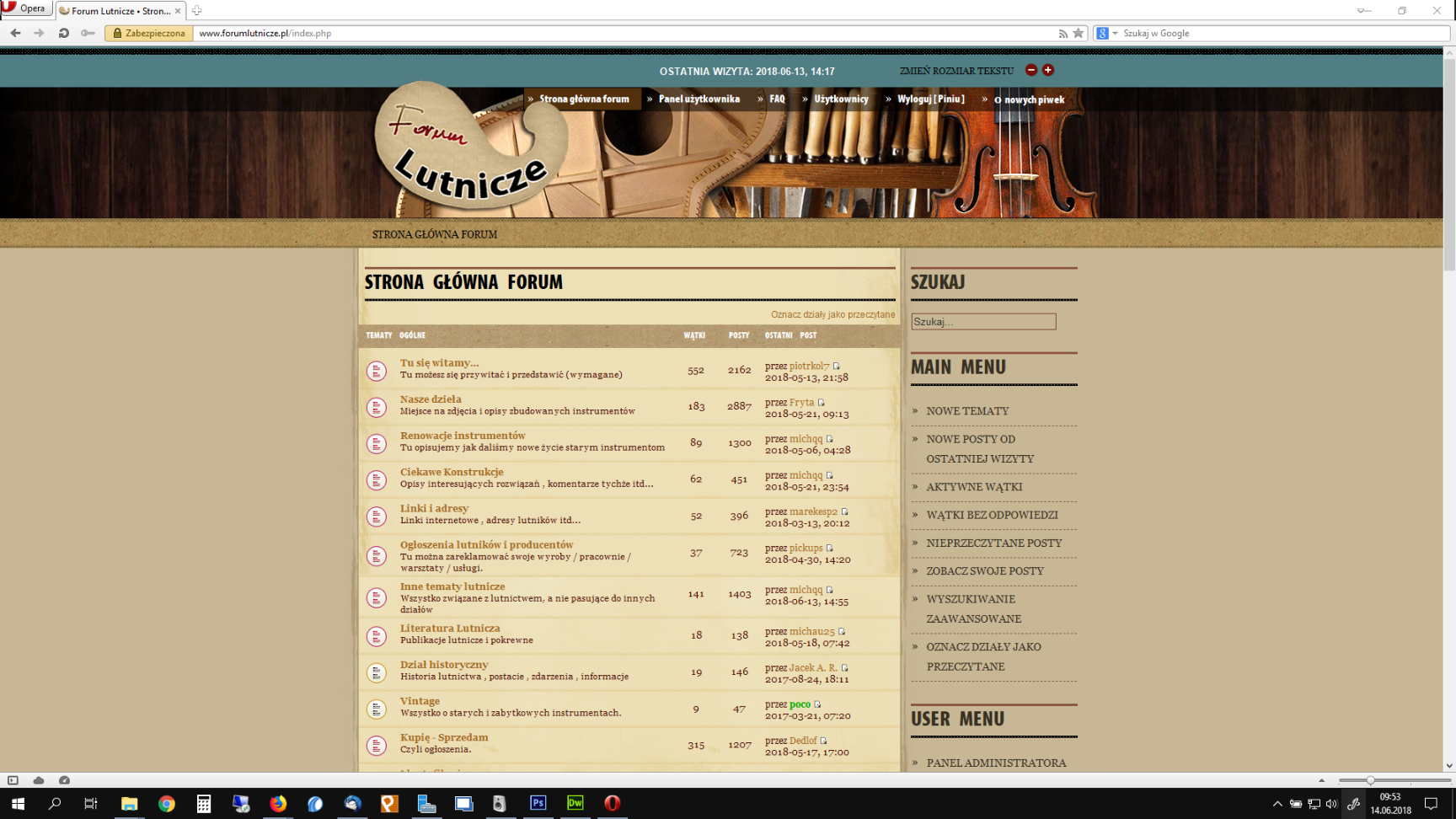The image size is (1456, 819).
Task: Click the RSS feed icon in address bar
Action: (1063, 34)
